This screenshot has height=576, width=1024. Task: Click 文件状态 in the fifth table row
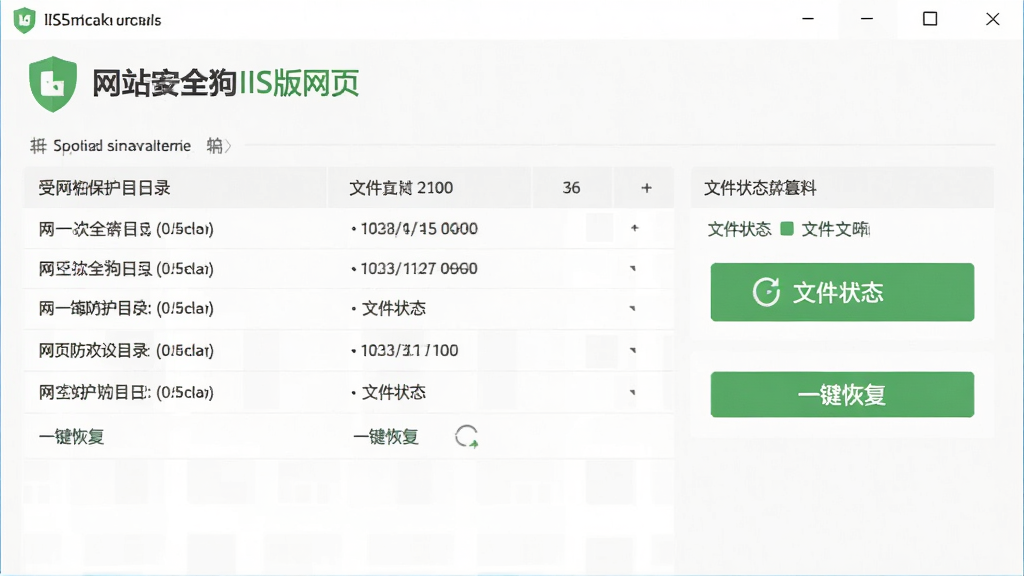pyautogui.click(x=394, y=392)
